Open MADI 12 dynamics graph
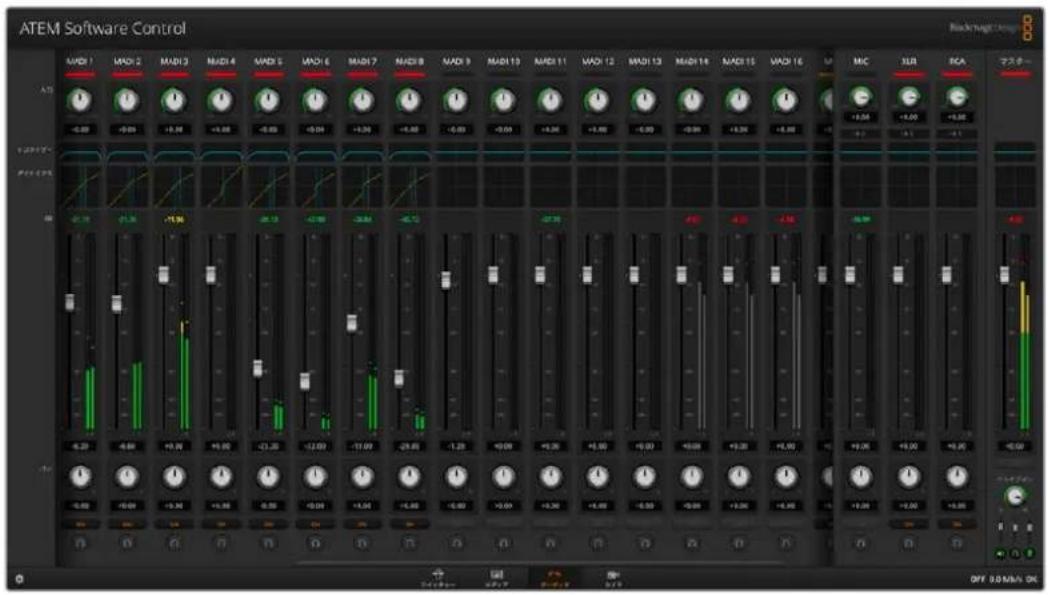Screen dimensions: 1048x595 point(598,187)
